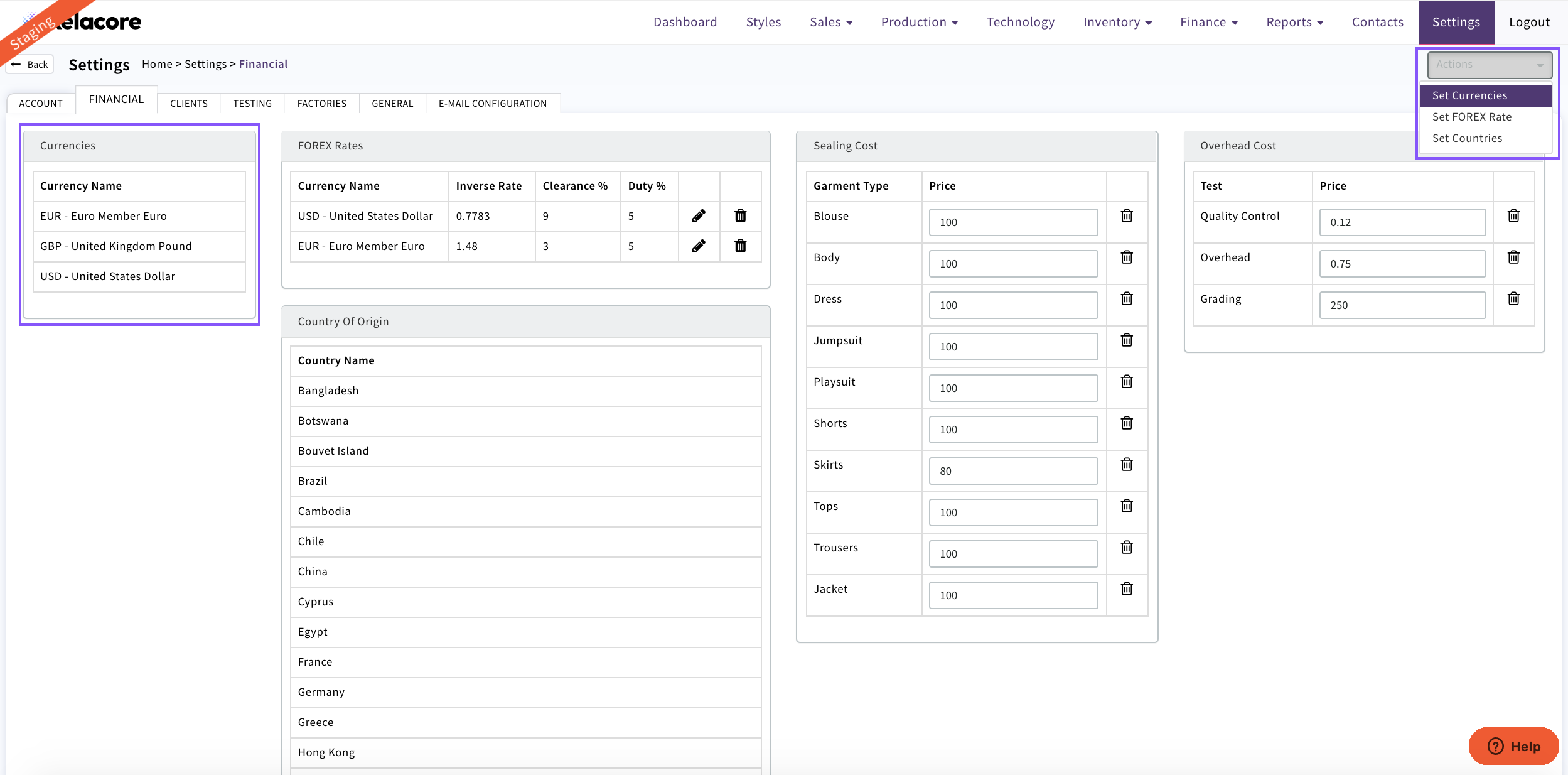Edit the EUR - Euro Member Euro rate
Viewport: 1568px width, 775px height.
coord(699,246)
